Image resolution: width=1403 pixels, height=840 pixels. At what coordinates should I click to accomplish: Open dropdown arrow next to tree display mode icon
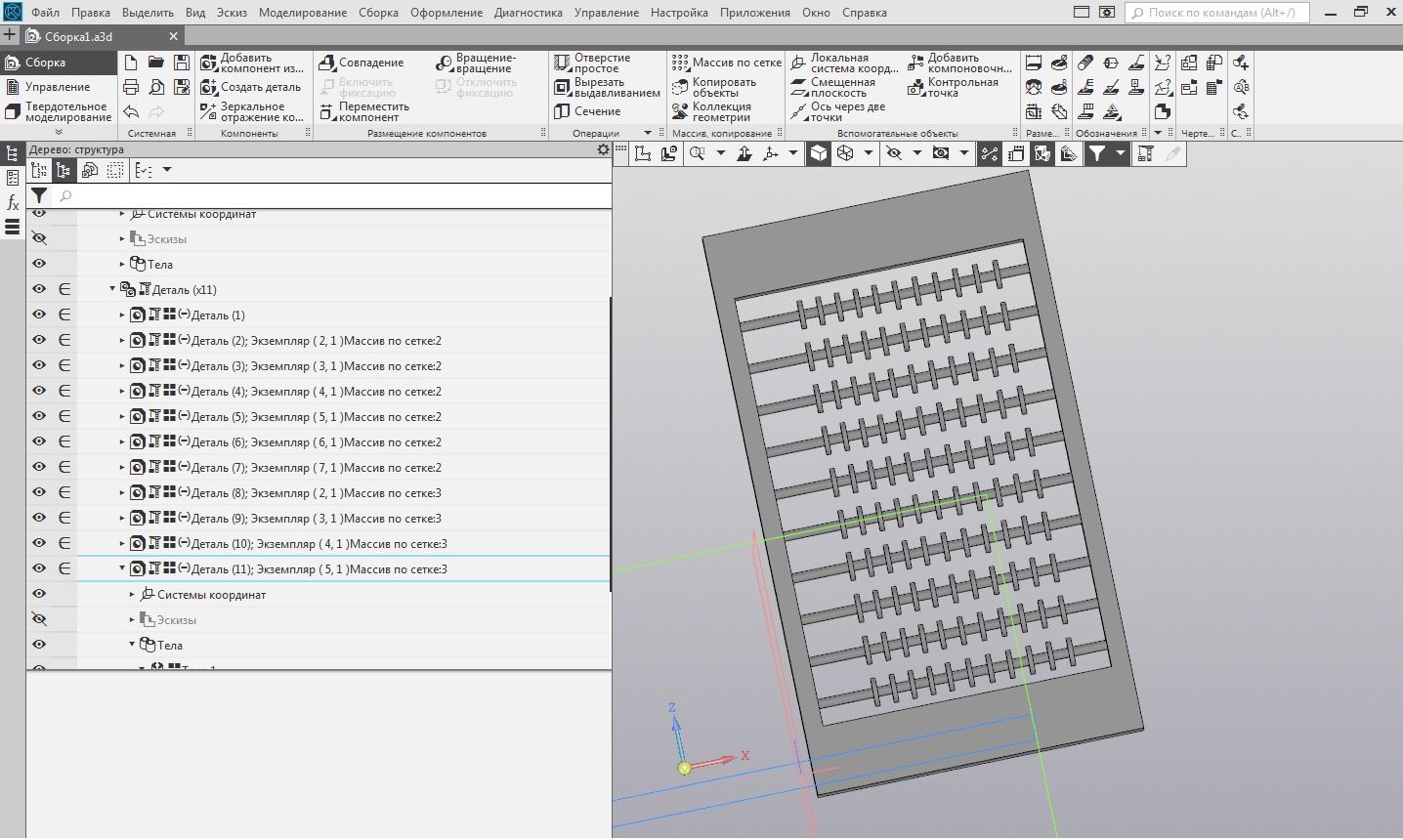[167, 170]
